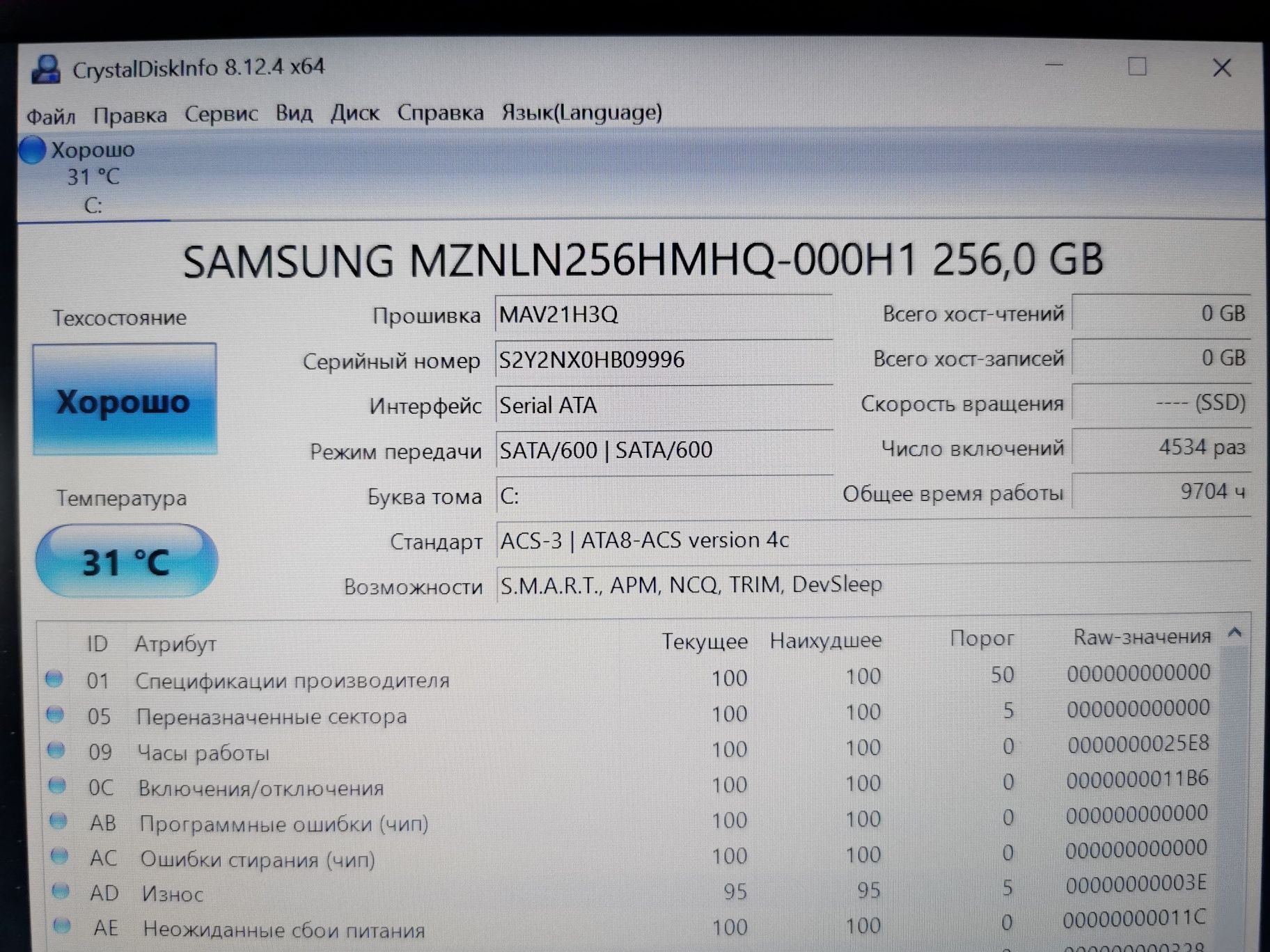Click the Хорошо health status button
Screen dimensions: 1270x952
(x=125, y=399)
